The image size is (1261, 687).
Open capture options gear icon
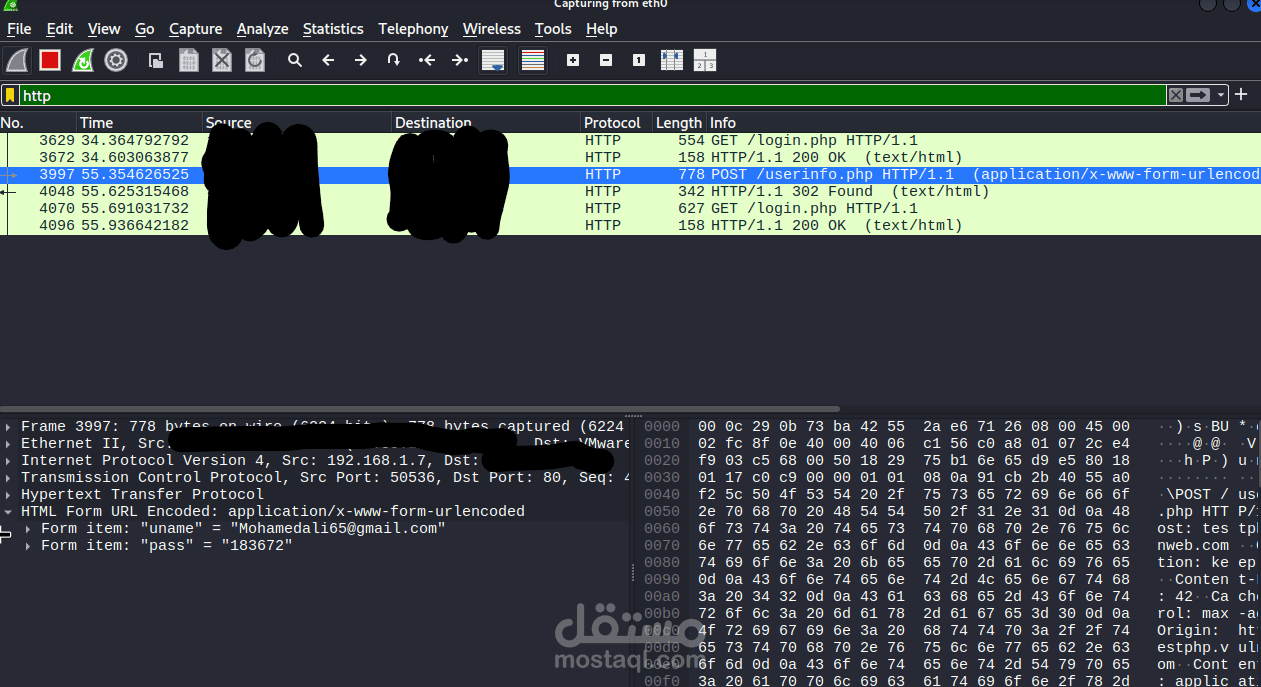point(116,61)
